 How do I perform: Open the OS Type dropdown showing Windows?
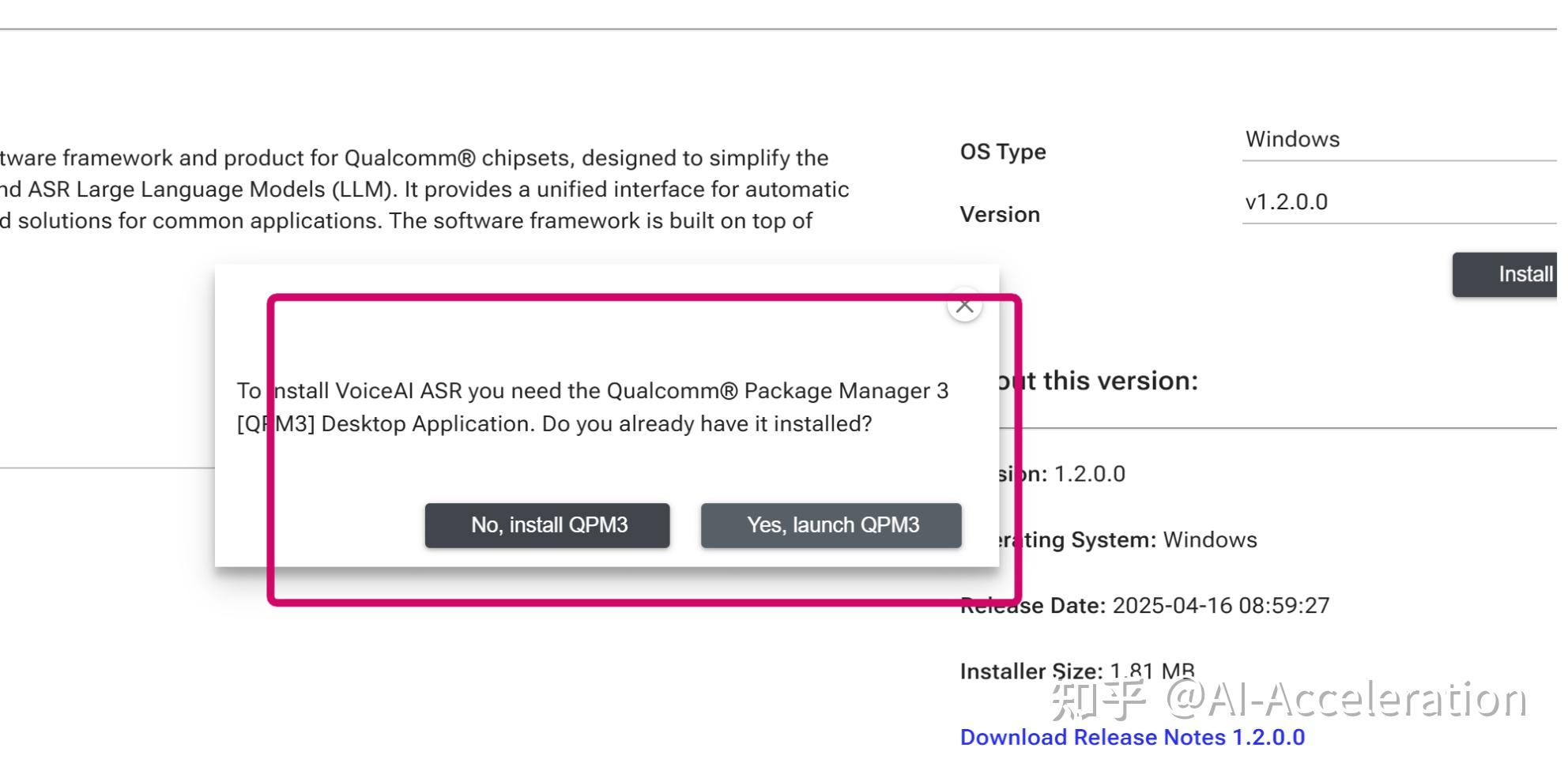pyautogui.click(x=1399, y=140)
